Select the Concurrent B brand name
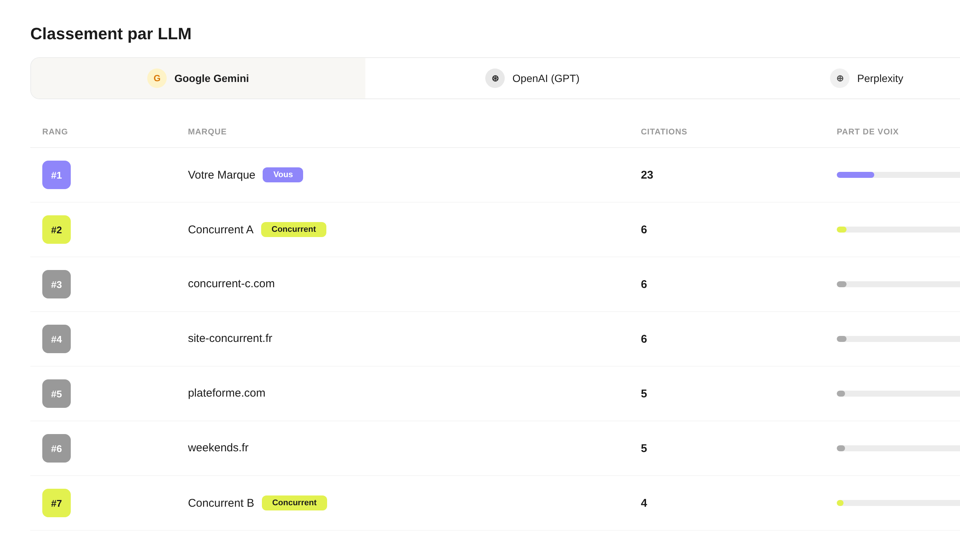The height and width of the screenshot is (540, 960). click(221, 503)
